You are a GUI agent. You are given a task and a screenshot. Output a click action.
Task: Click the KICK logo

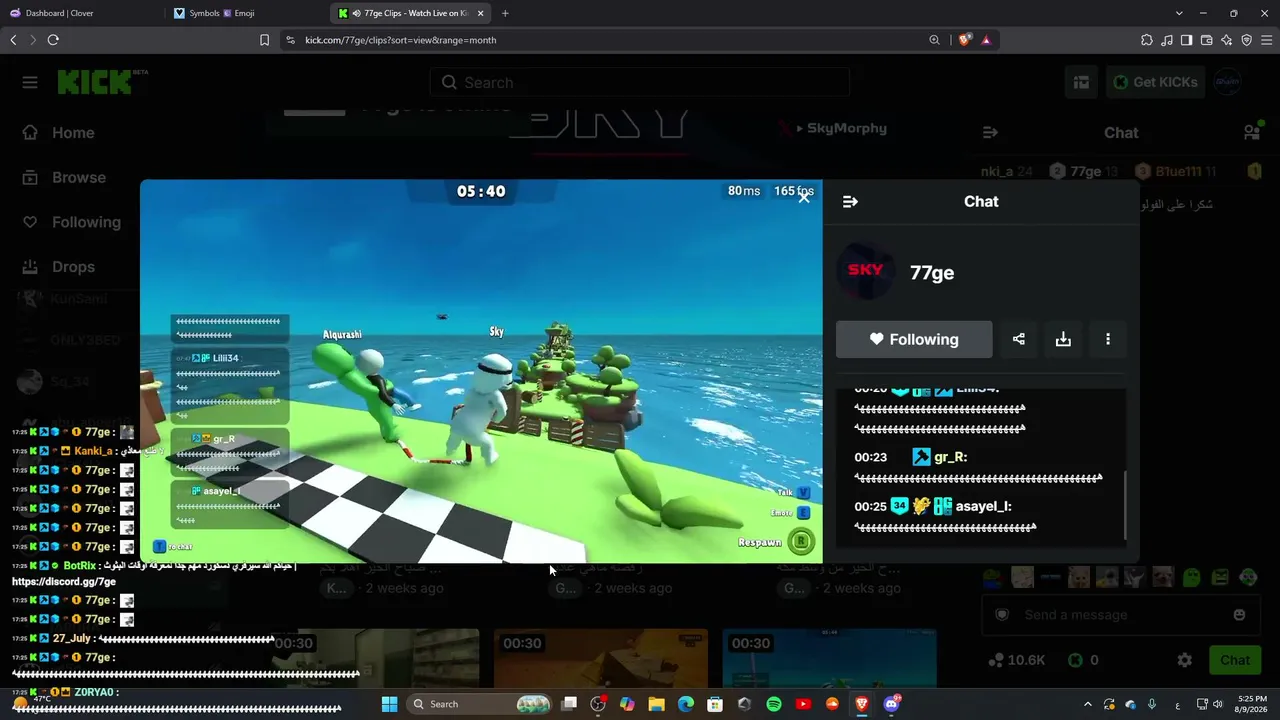(x=96, y=82)
